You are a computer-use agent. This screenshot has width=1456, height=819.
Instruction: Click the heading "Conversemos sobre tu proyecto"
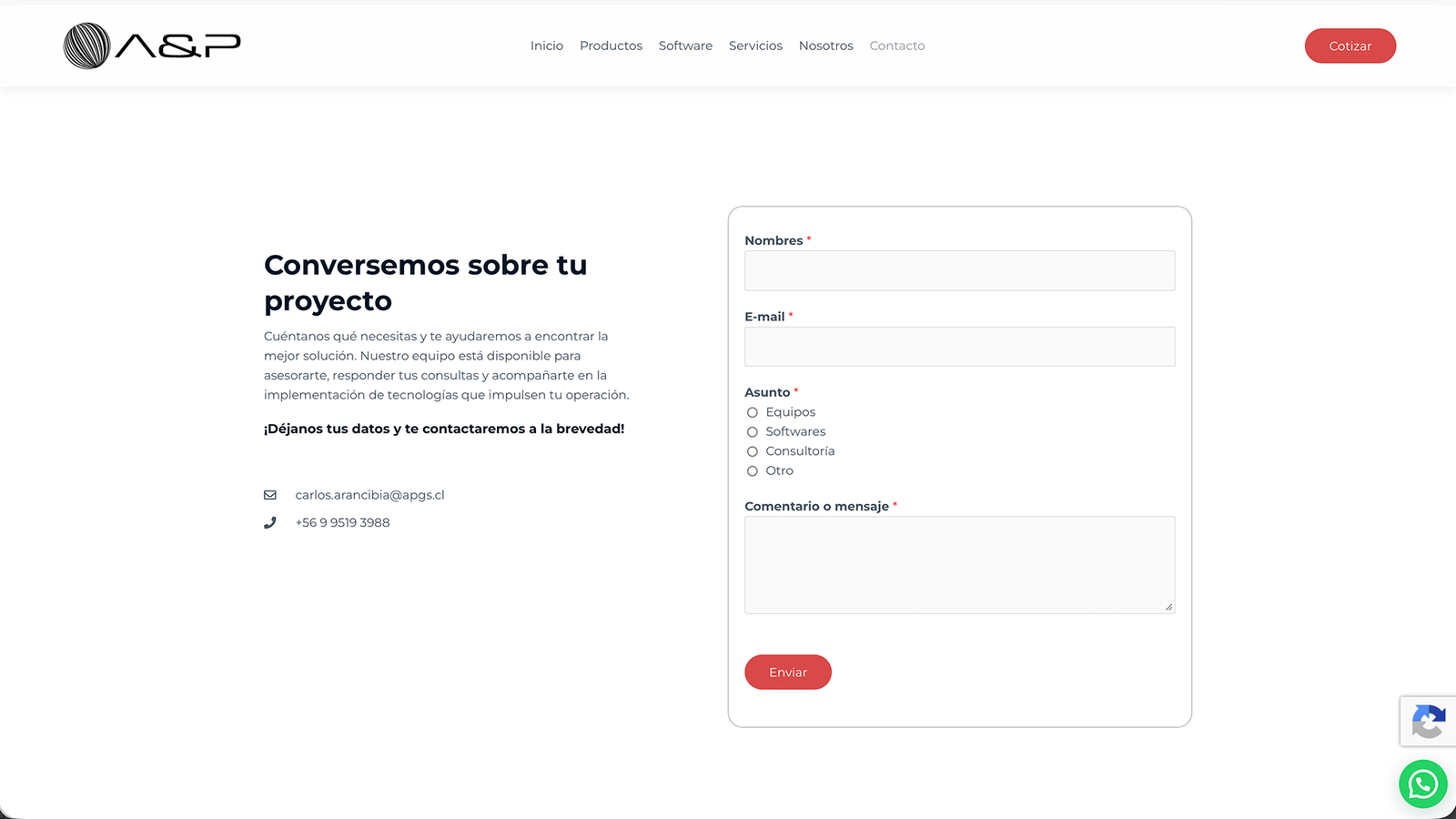[426, 283]
